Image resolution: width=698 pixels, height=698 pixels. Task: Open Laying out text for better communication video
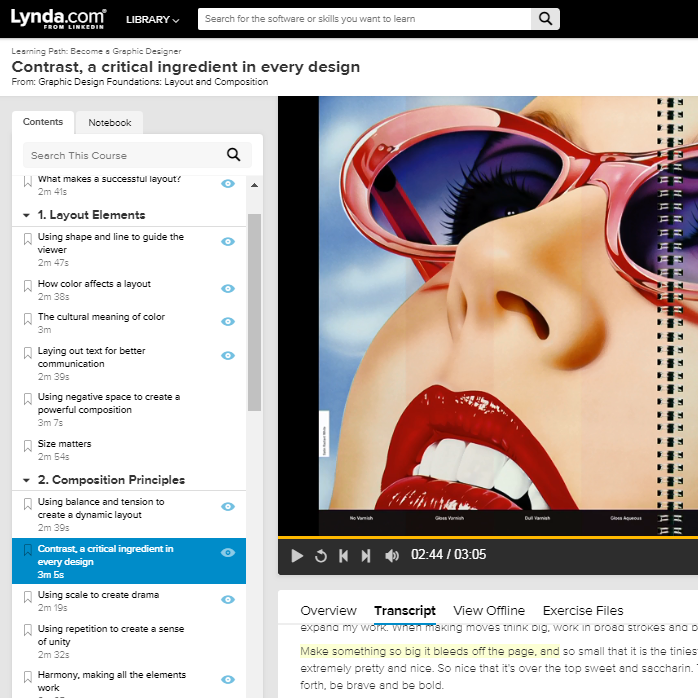[x=91, y=357]
